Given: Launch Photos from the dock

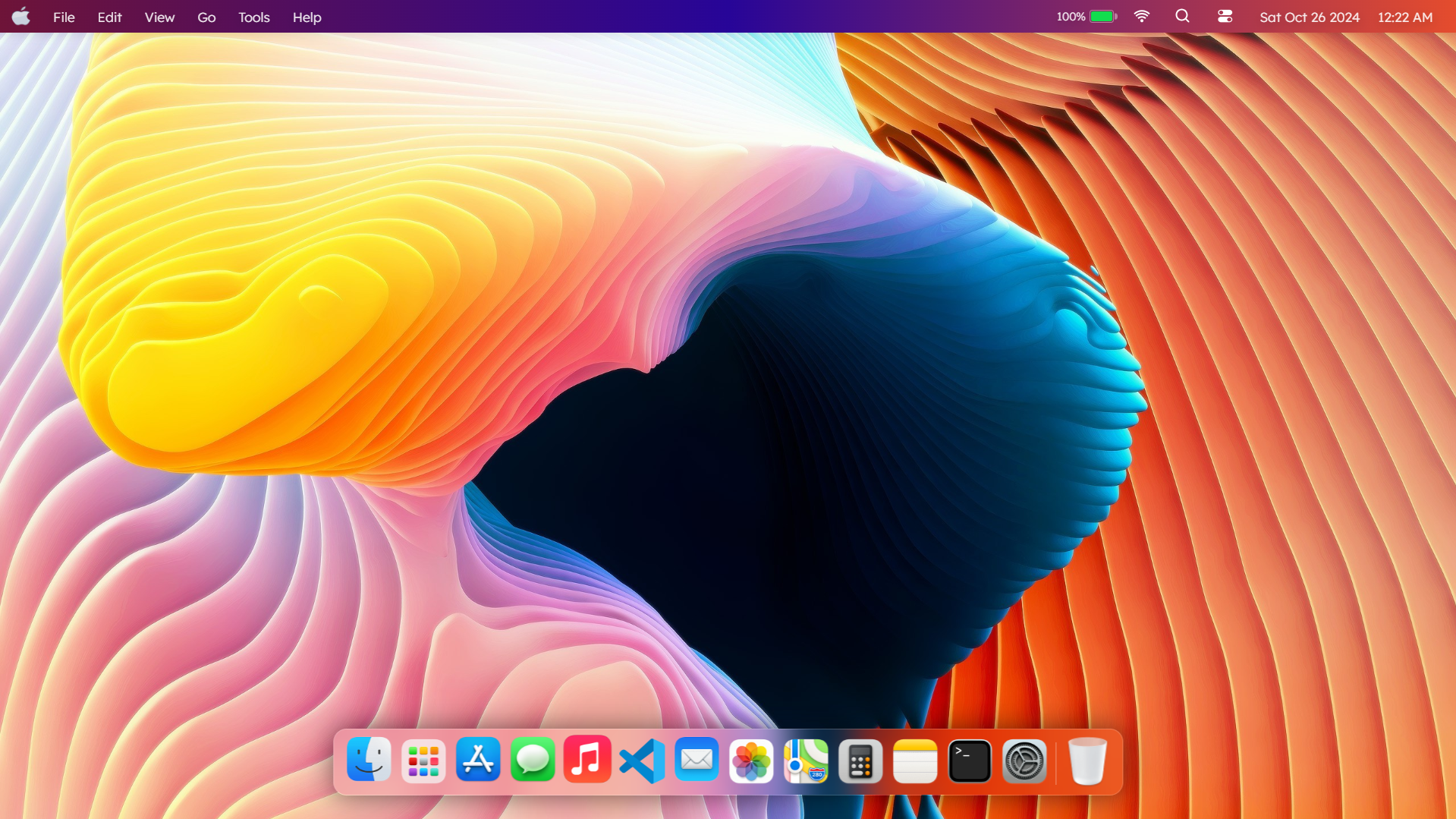Looking at the screenshot, I should click(751, 760).
